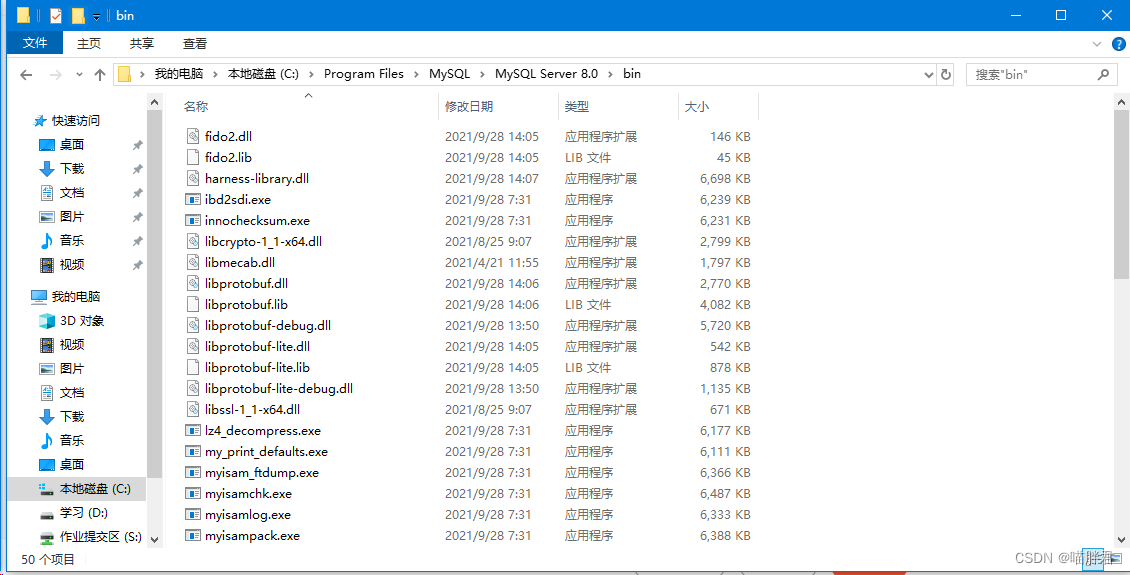Select myisamlog.exe file name
Screen dimensions: 1130x575
(x=247, y=514)
